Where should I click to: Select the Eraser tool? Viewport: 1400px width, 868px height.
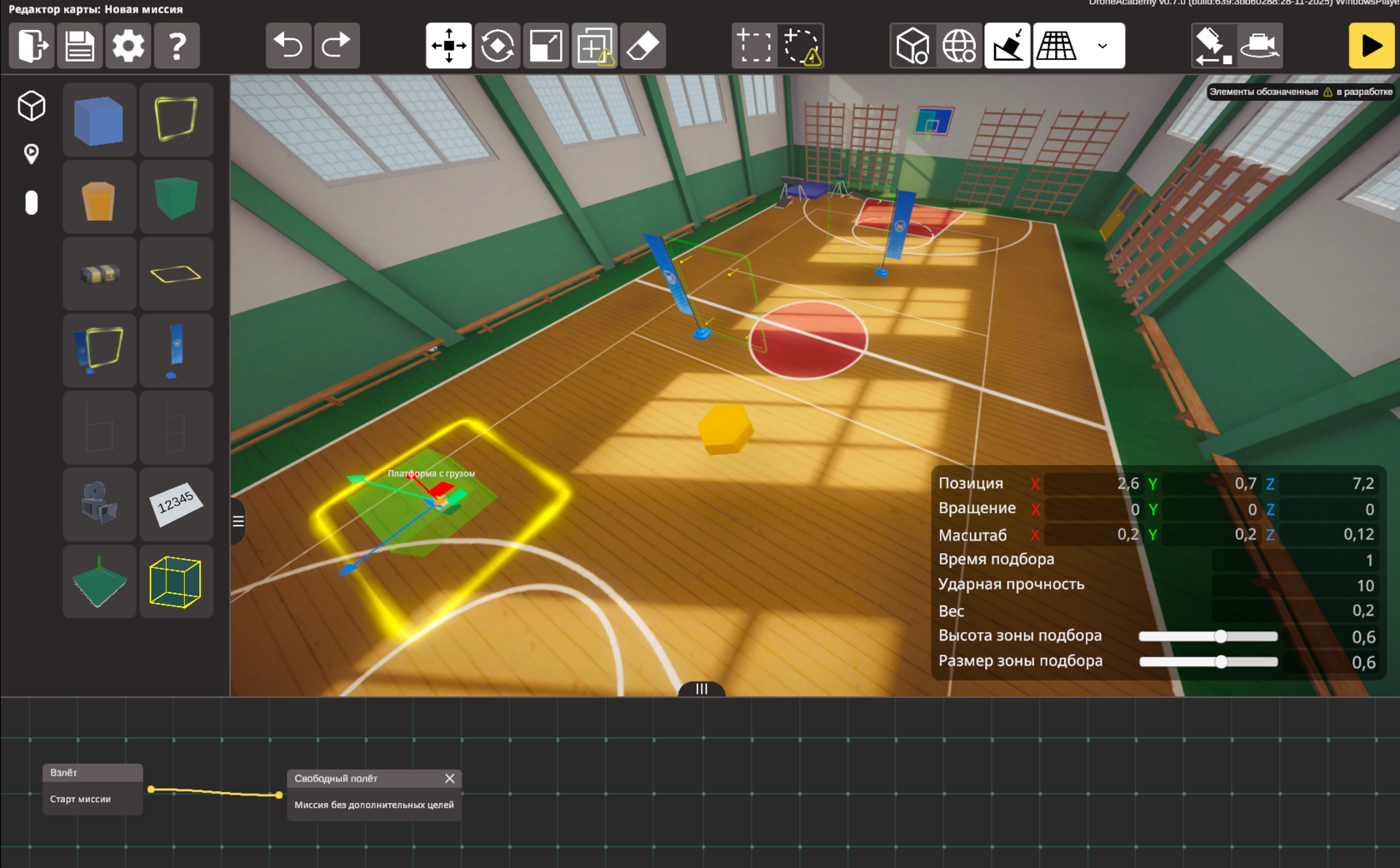click(x=642, y=46)
